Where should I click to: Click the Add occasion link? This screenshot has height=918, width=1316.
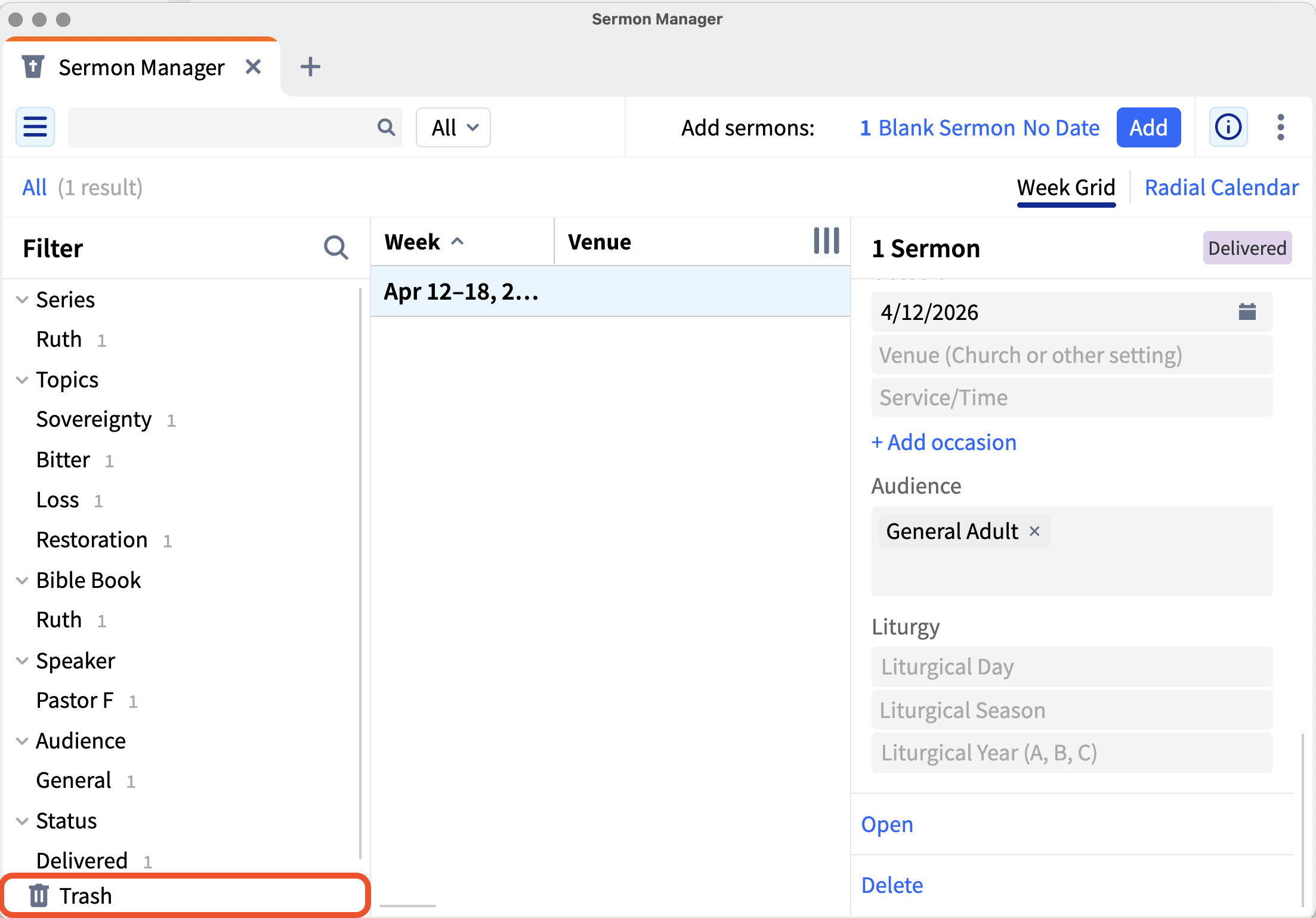click(x=944, y=442)
